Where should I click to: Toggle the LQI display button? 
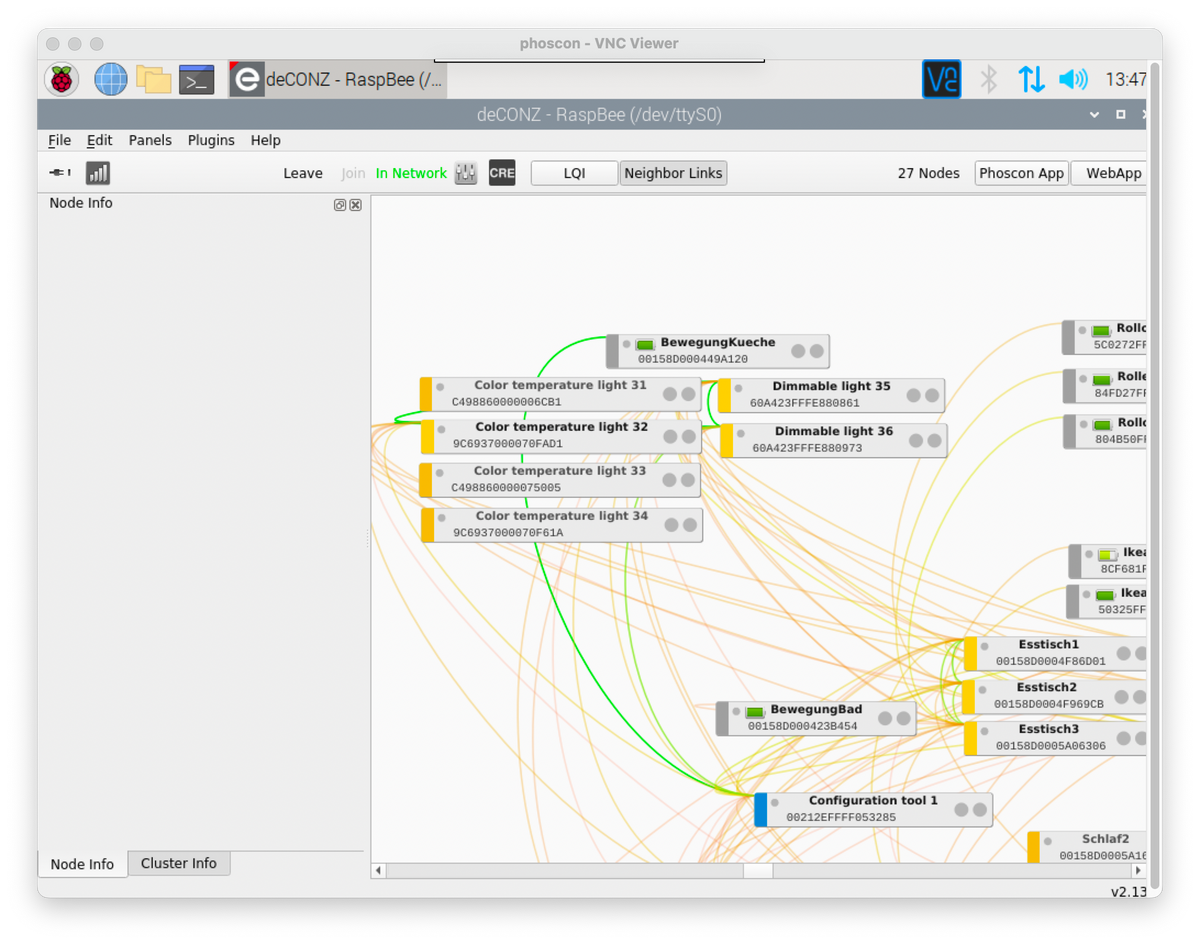pyautogui.click(x=574, y=173)
